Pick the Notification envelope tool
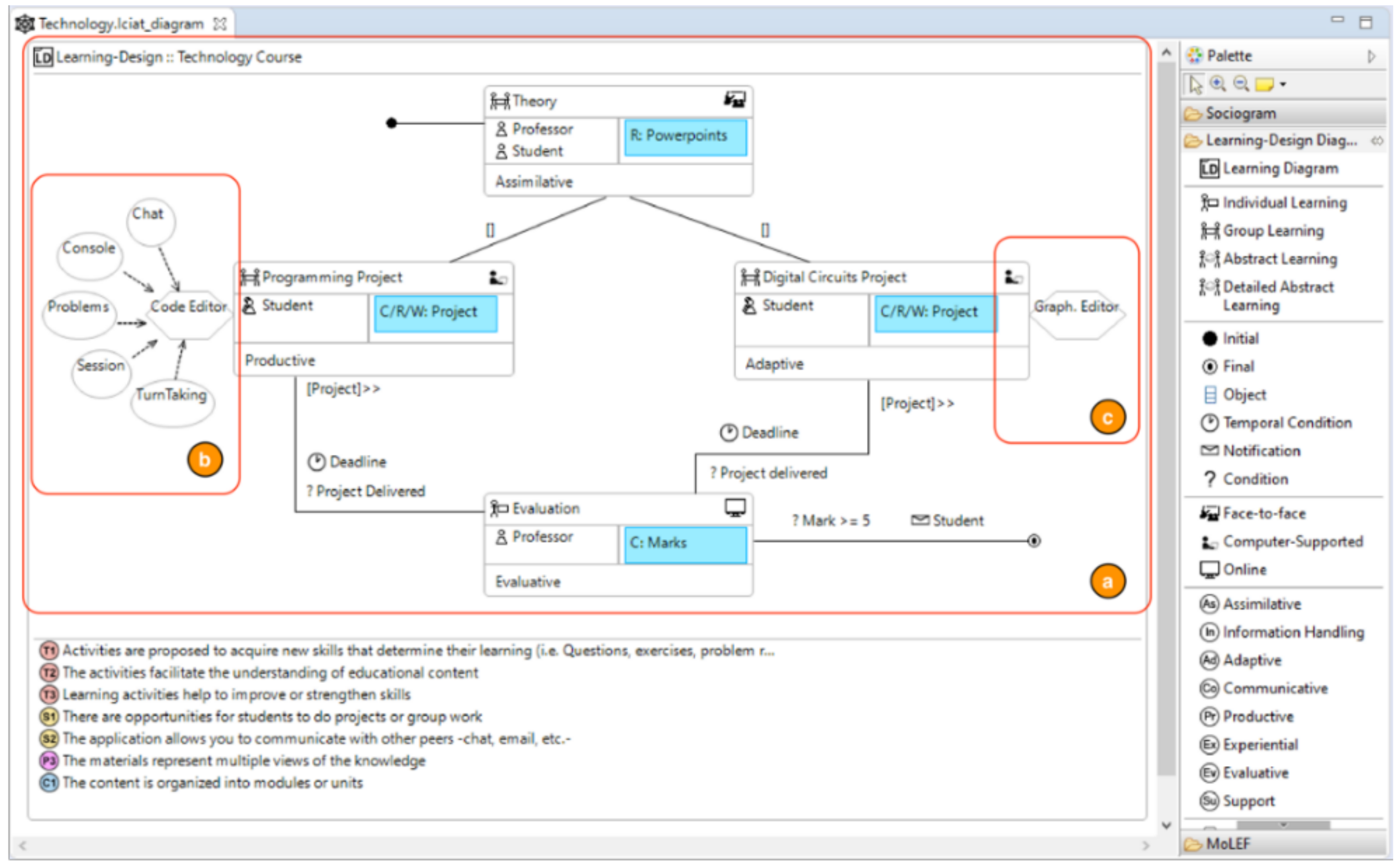 tap(1261, 451)
